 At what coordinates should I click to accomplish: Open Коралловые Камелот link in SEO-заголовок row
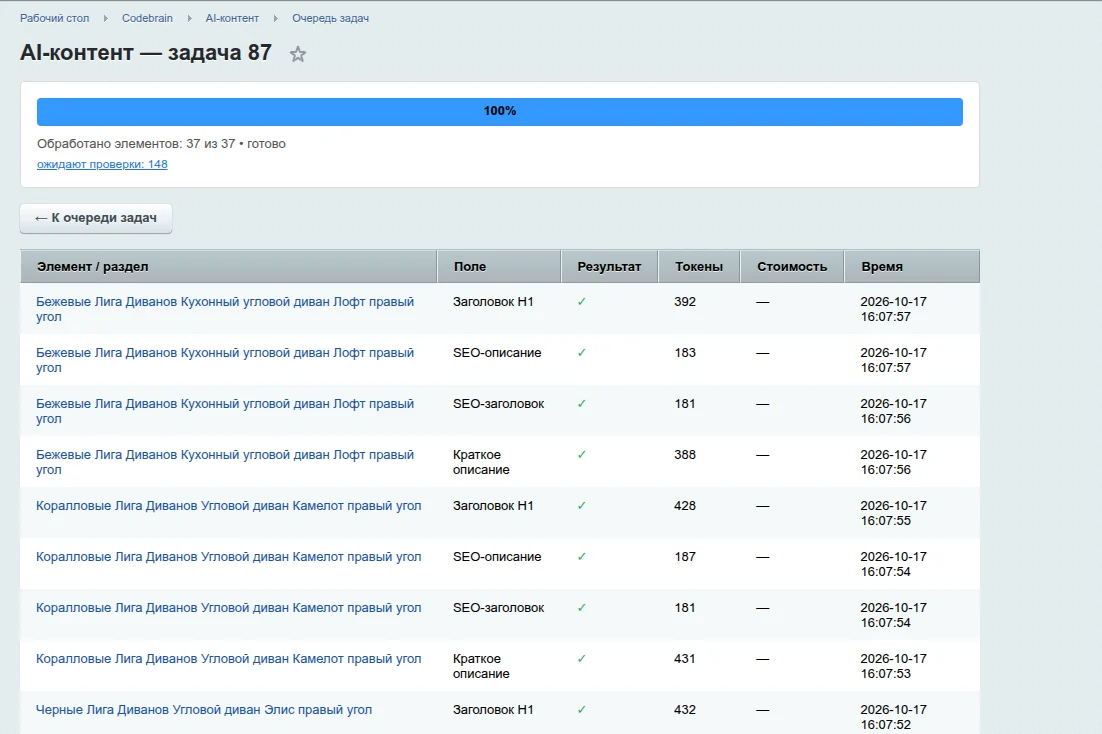[228, 607]
